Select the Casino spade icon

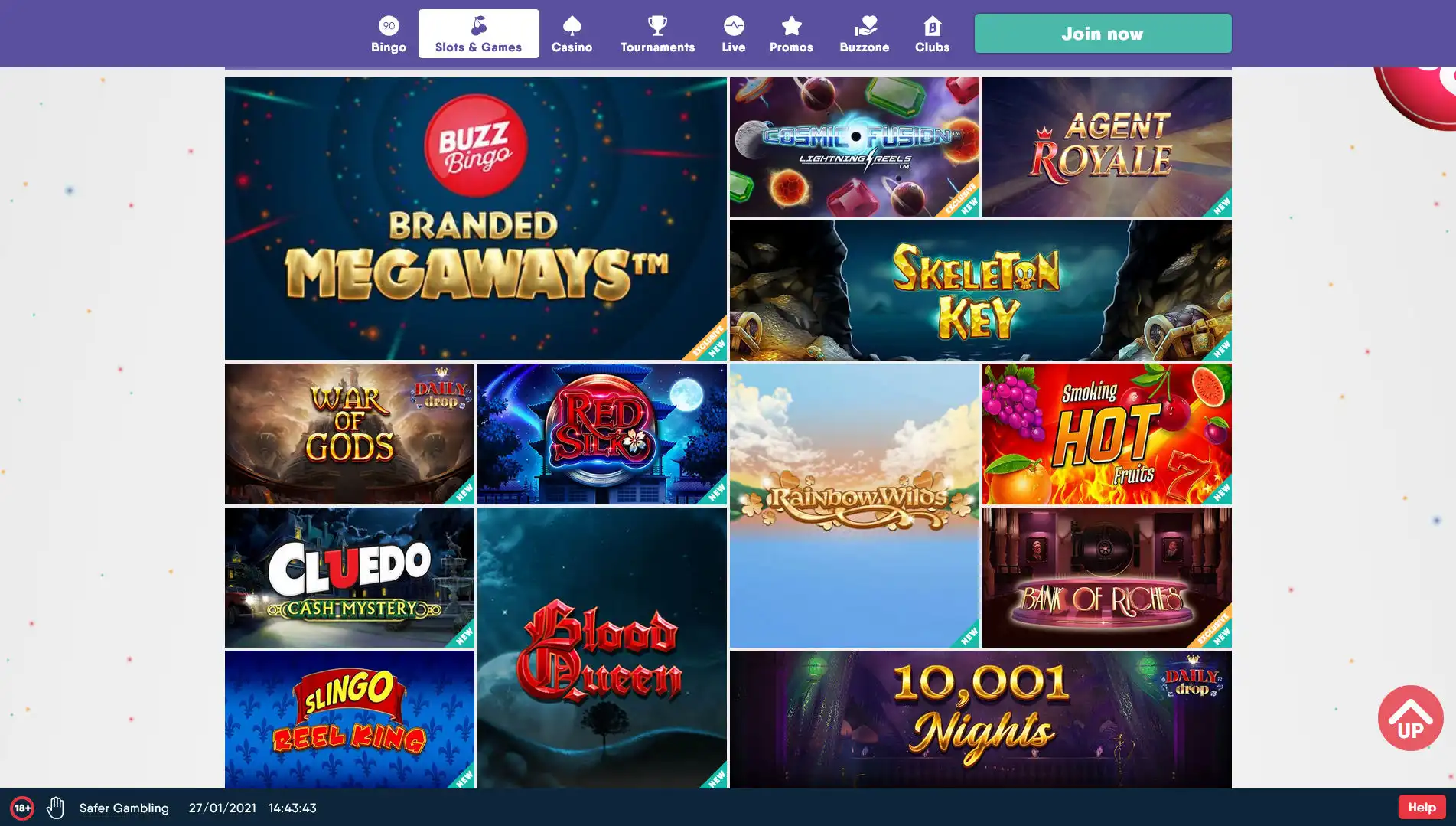pos(572,26)
